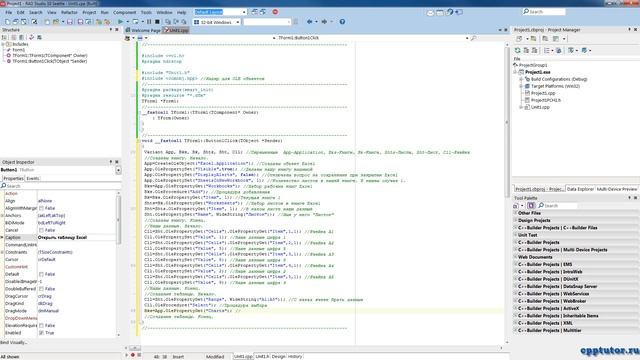Open the 32-bit Windows platform dropdown

point(238,22)
